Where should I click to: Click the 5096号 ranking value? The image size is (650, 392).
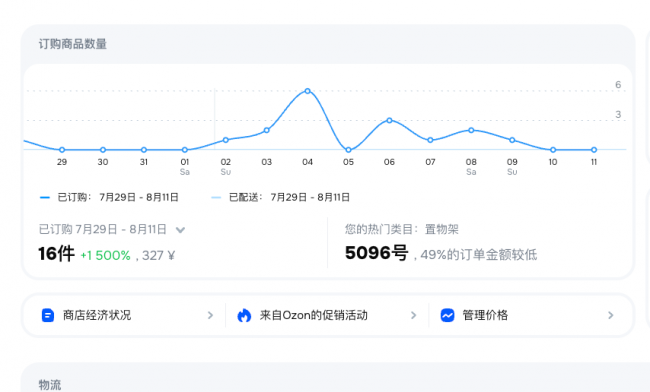(x=376, y=253)
